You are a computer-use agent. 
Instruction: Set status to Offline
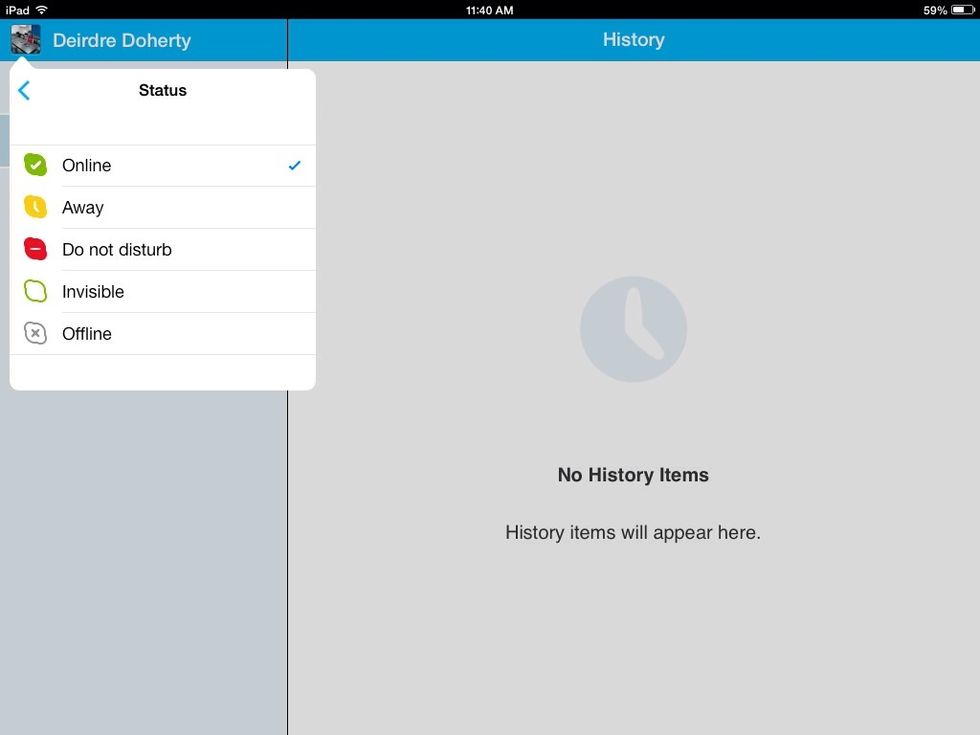tap(87, 333)
